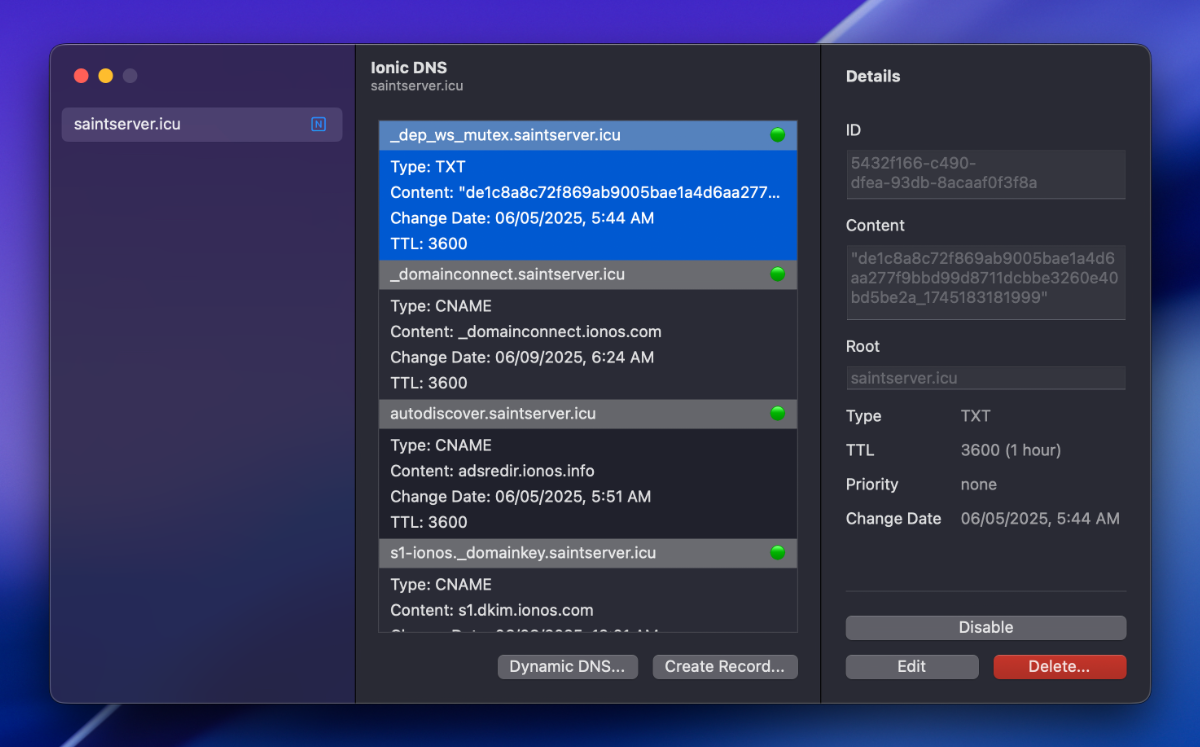This screenshot has width=1200, height=747.
Task: Select the autodiscover.saintserver.icu record header
Action: tap(588, 413)
